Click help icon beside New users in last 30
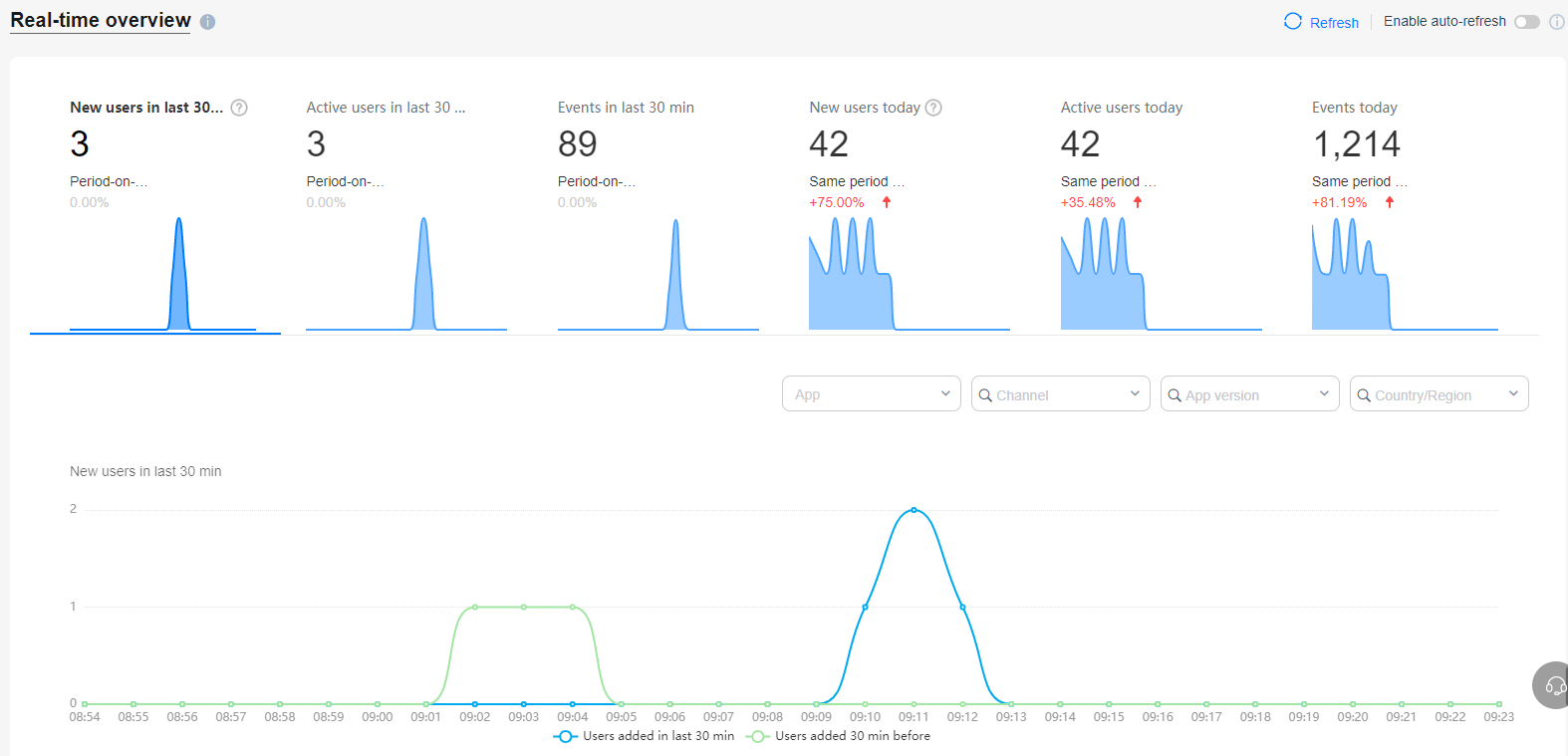Screen dimensions: 1568x756 point(239,108)
